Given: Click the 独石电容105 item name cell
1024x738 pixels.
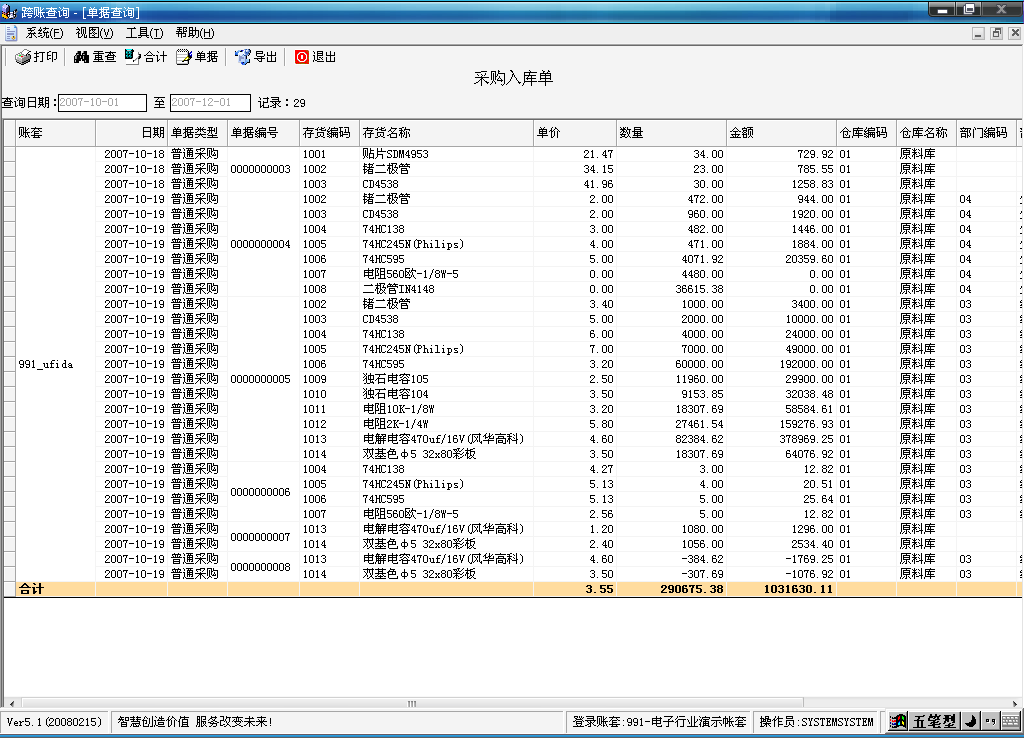Looking at the screenshot, I should [446, 379].
